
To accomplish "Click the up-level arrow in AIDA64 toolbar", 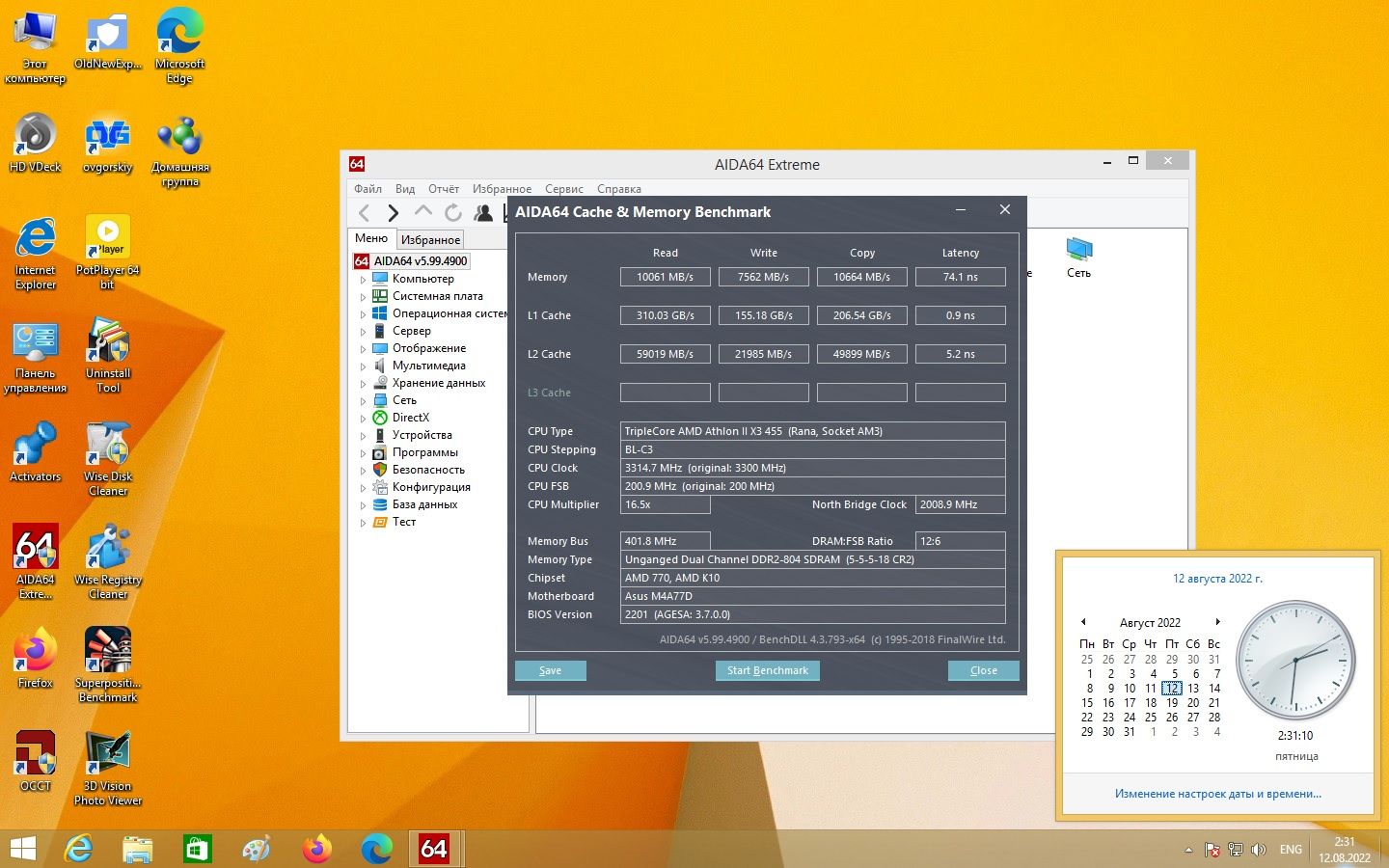I will 422,211.
